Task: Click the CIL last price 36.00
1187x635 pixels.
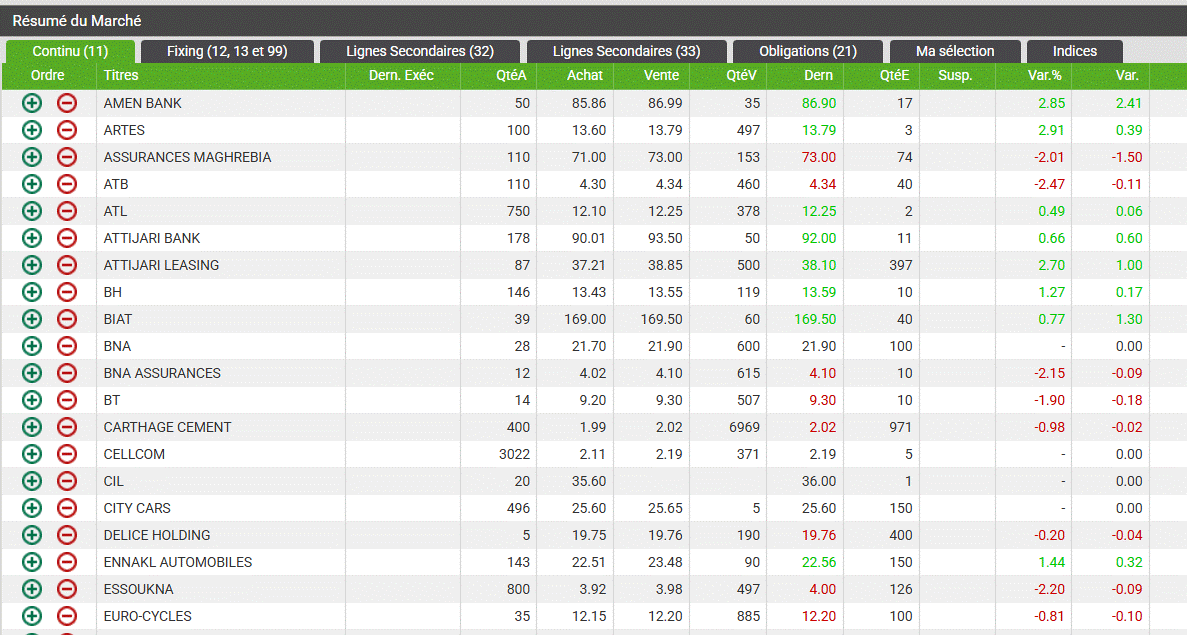Action: click(x=819, y=481)
